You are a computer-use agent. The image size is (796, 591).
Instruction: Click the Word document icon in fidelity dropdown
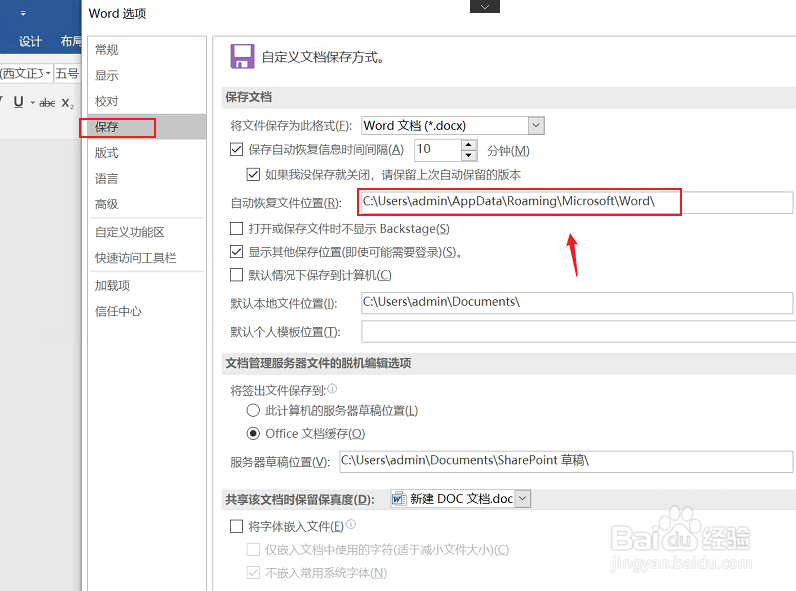(x=399, y=499)
